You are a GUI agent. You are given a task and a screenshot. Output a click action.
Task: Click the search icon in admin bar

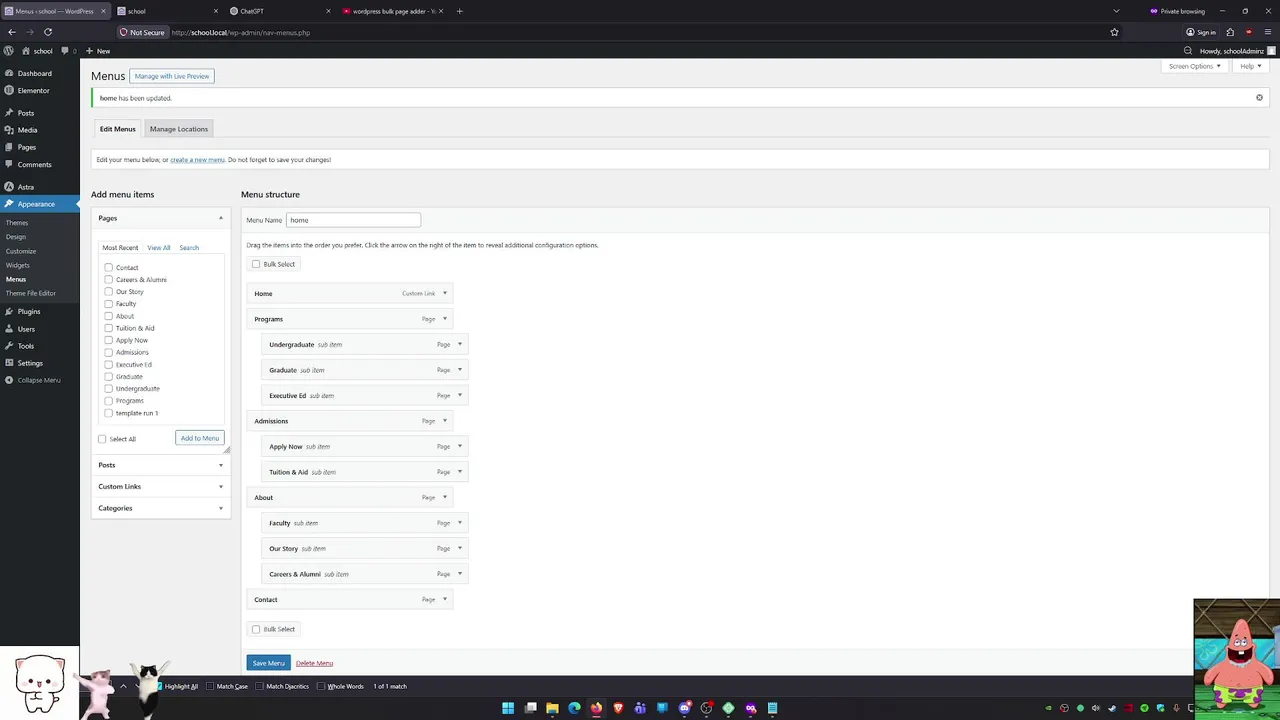[x=1188, y=51]
